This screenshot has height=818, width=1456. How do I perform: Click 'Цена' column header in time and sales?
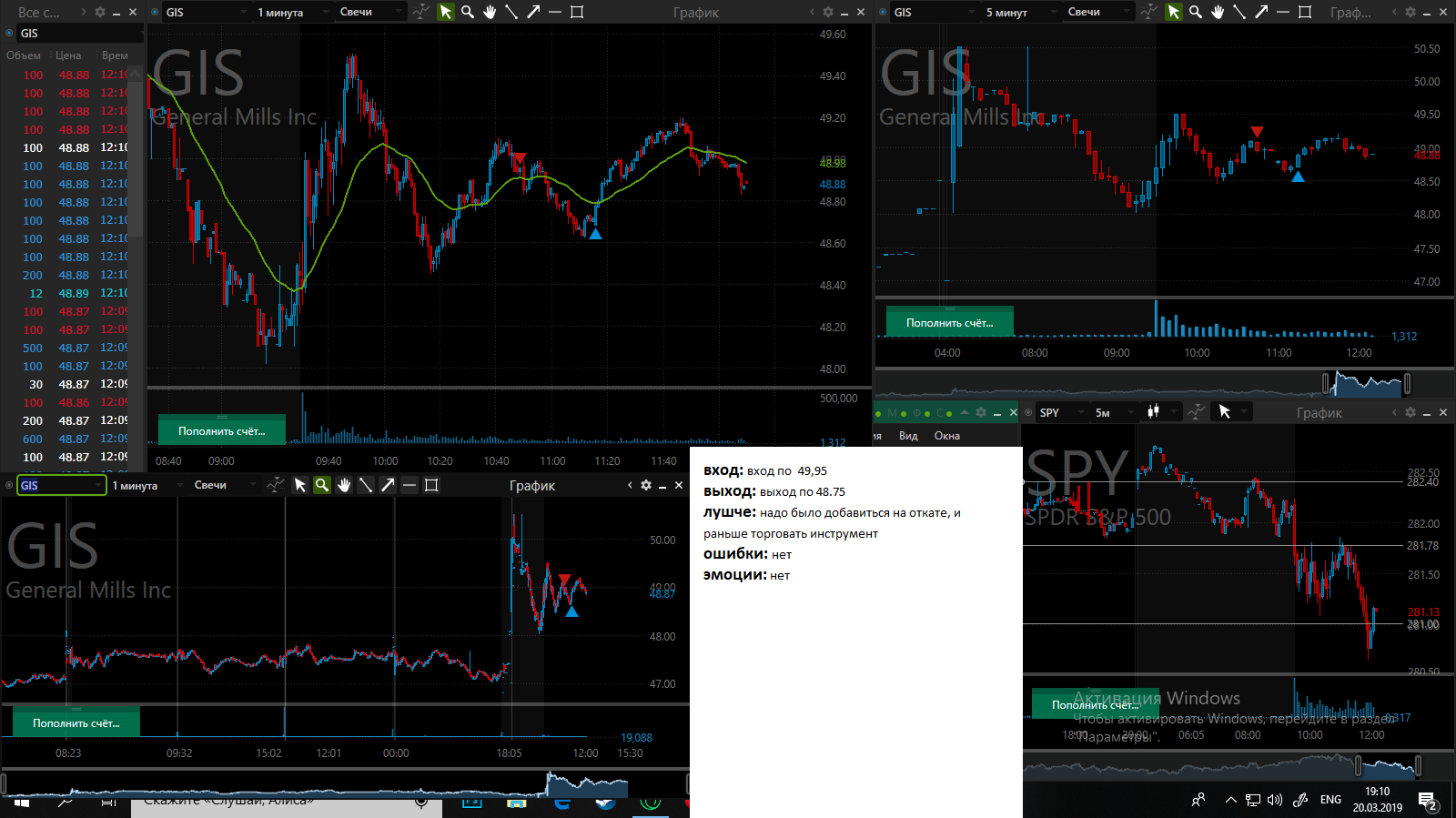[68, 56]
